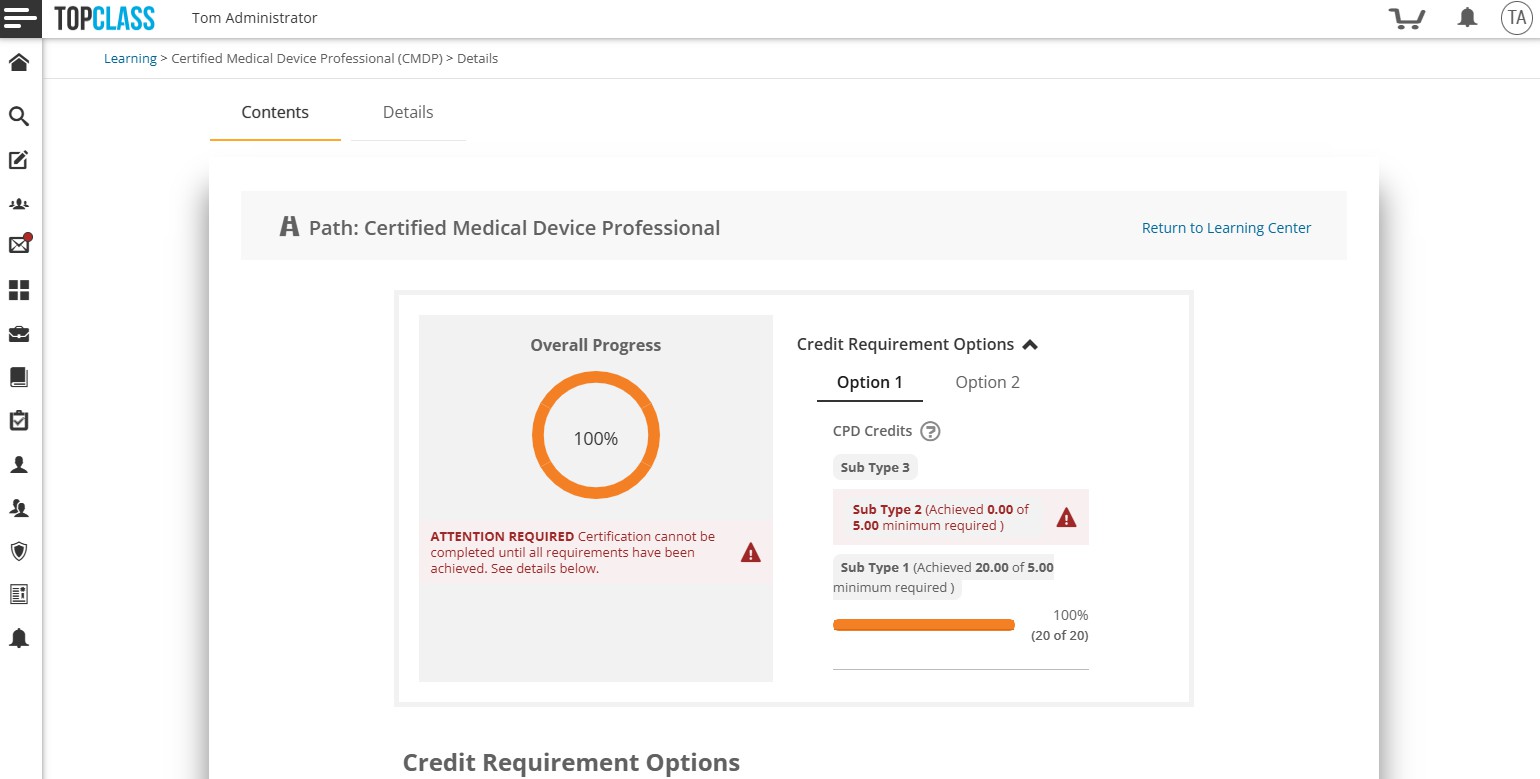Click the CPD Credits label
Screen dimensions: 1540x779
872,431
